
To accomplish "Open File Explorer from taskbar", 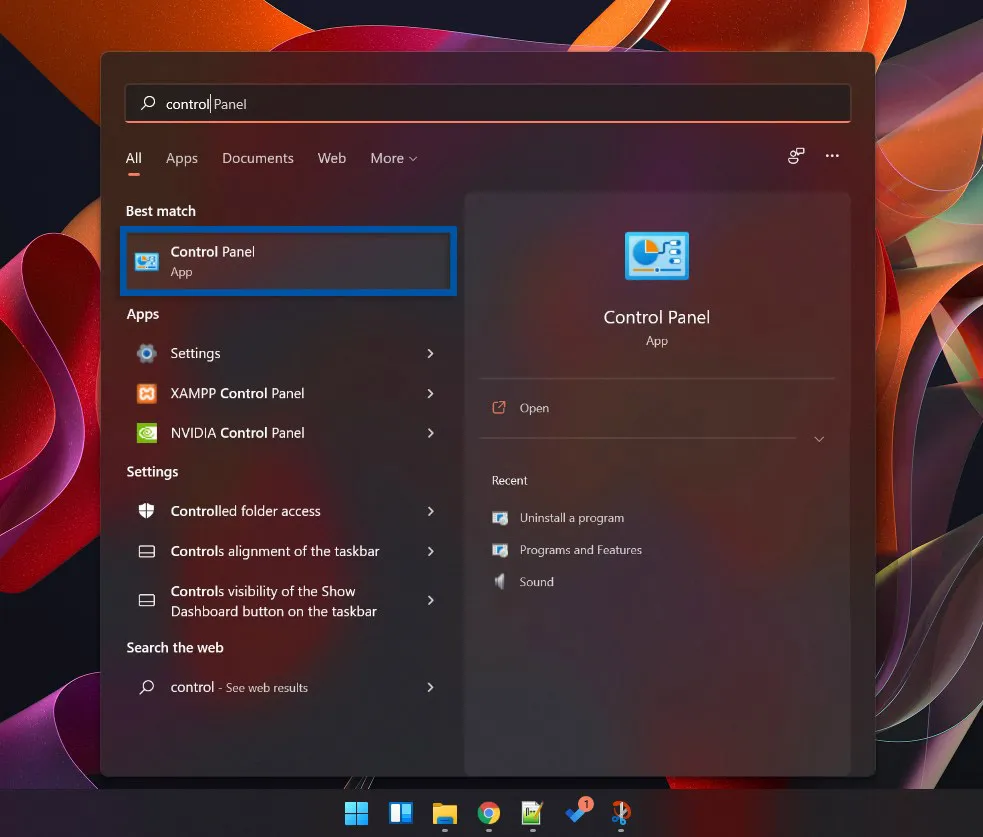I will 444,813.
